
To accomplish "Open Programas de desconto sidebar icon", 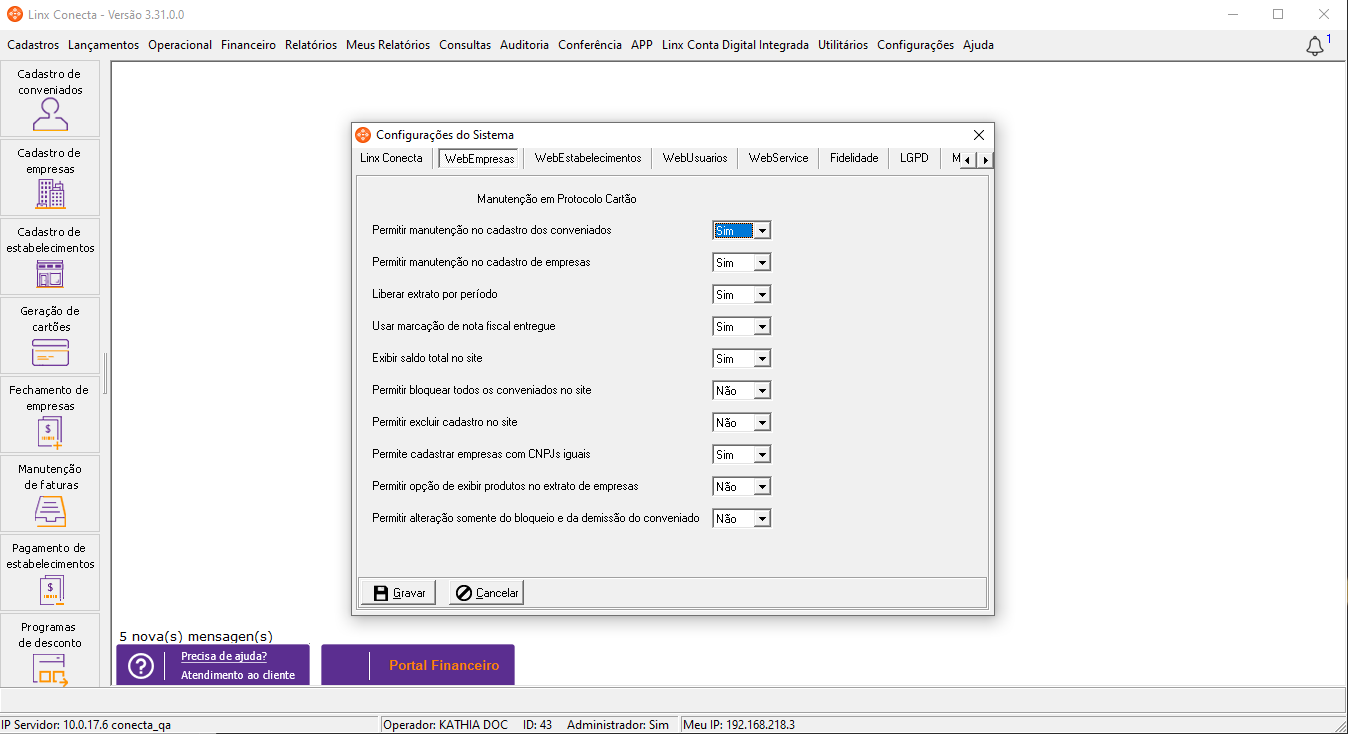I will [50, 650].
